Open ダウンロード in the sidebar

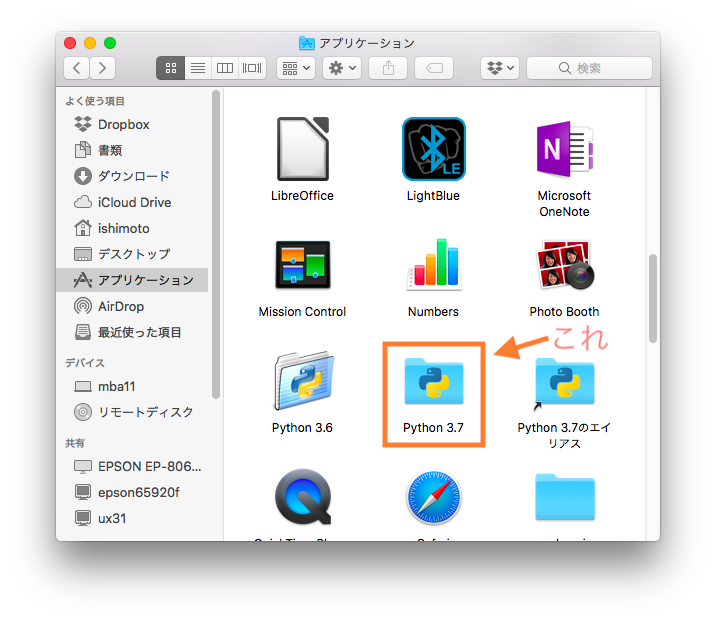tap(132, 176)
